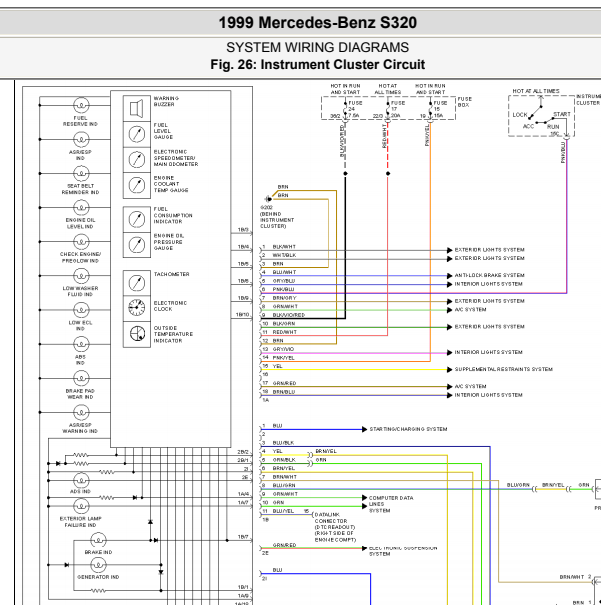Select the 'STARTING/CHARGING SYSTEM' destination label

point(408,429)
